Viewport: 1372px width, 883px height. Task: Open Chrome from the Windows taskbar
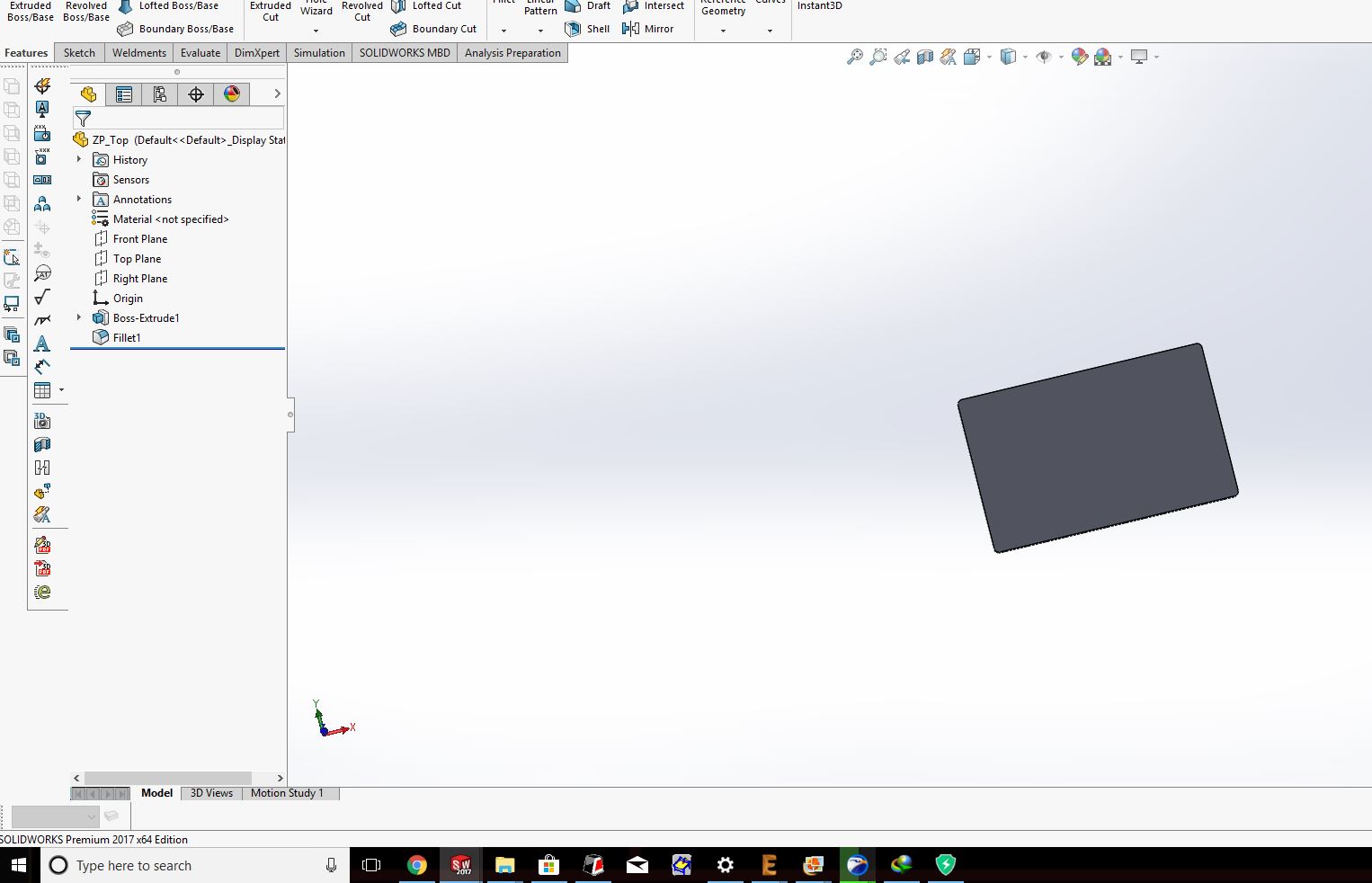point(417,865)
